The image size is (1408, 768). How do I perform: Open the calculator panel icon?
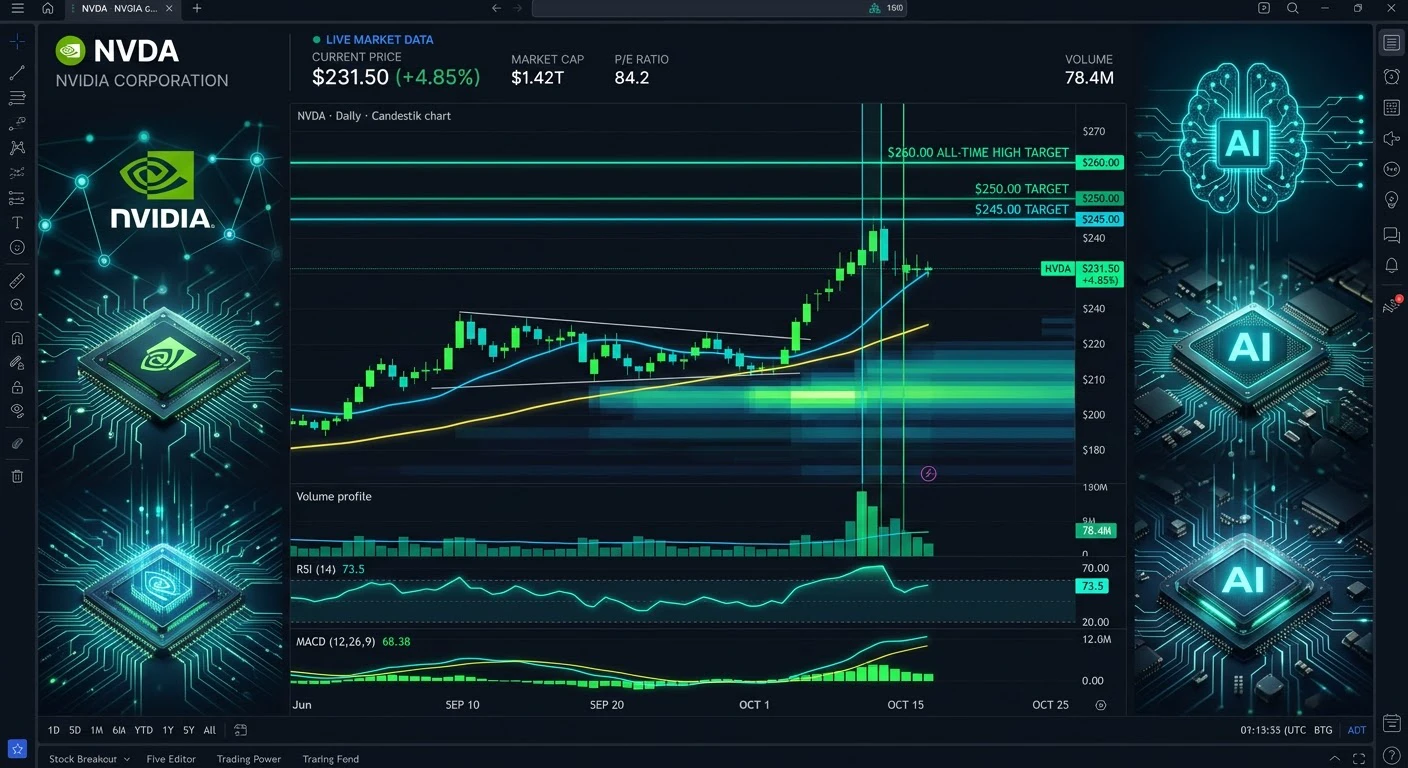click(1391, 107)
